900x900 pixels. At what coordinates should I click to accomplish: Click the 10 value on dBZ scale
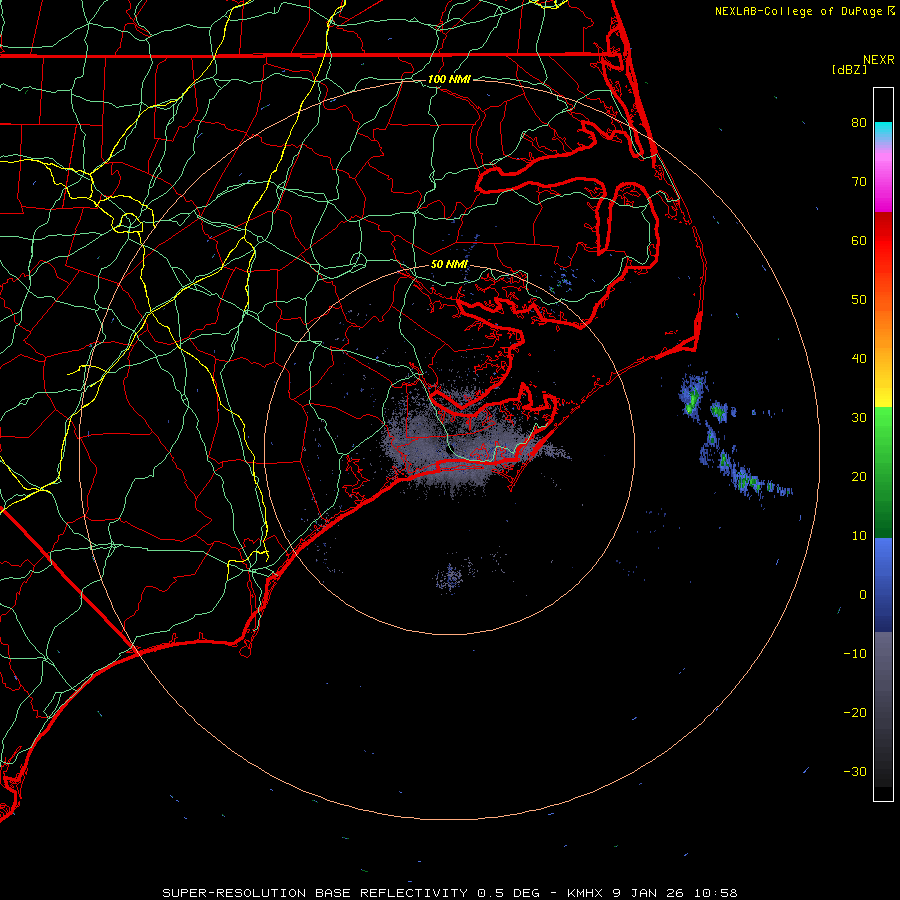[x=859, y=536]
